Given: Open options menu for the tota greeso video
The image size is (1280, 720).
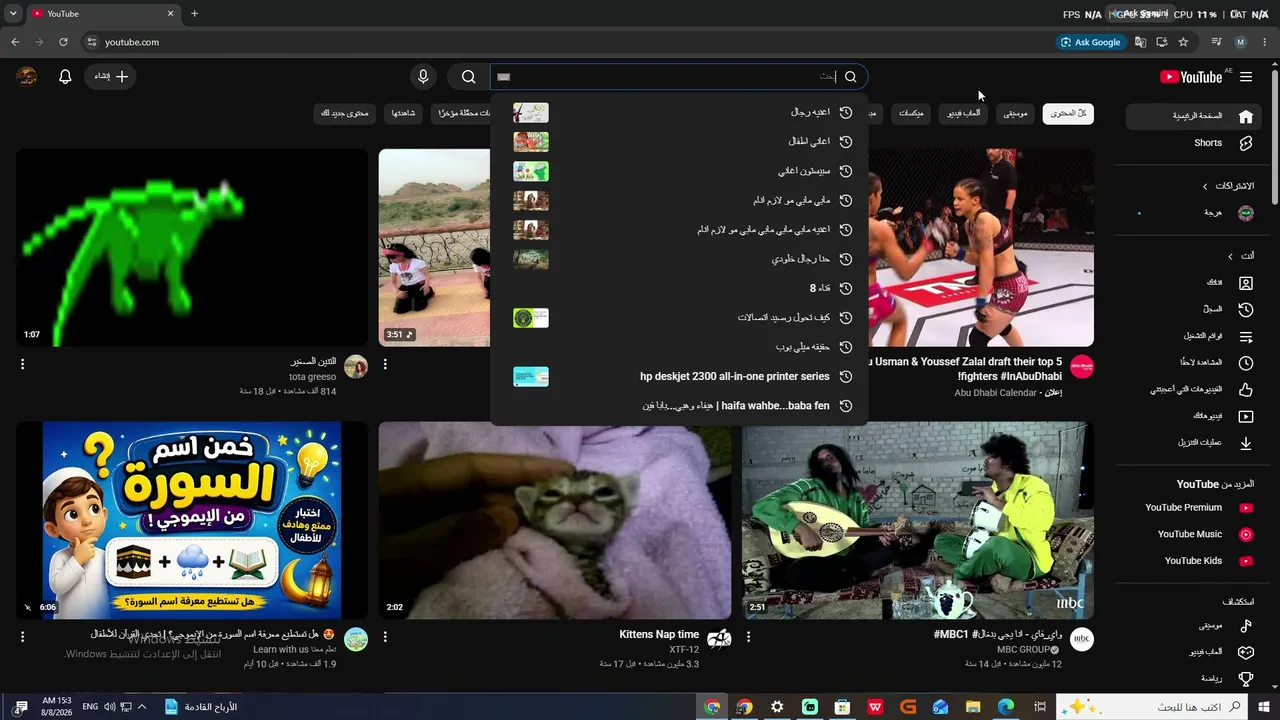Looking at the screenshot, I should click(22, 365).
